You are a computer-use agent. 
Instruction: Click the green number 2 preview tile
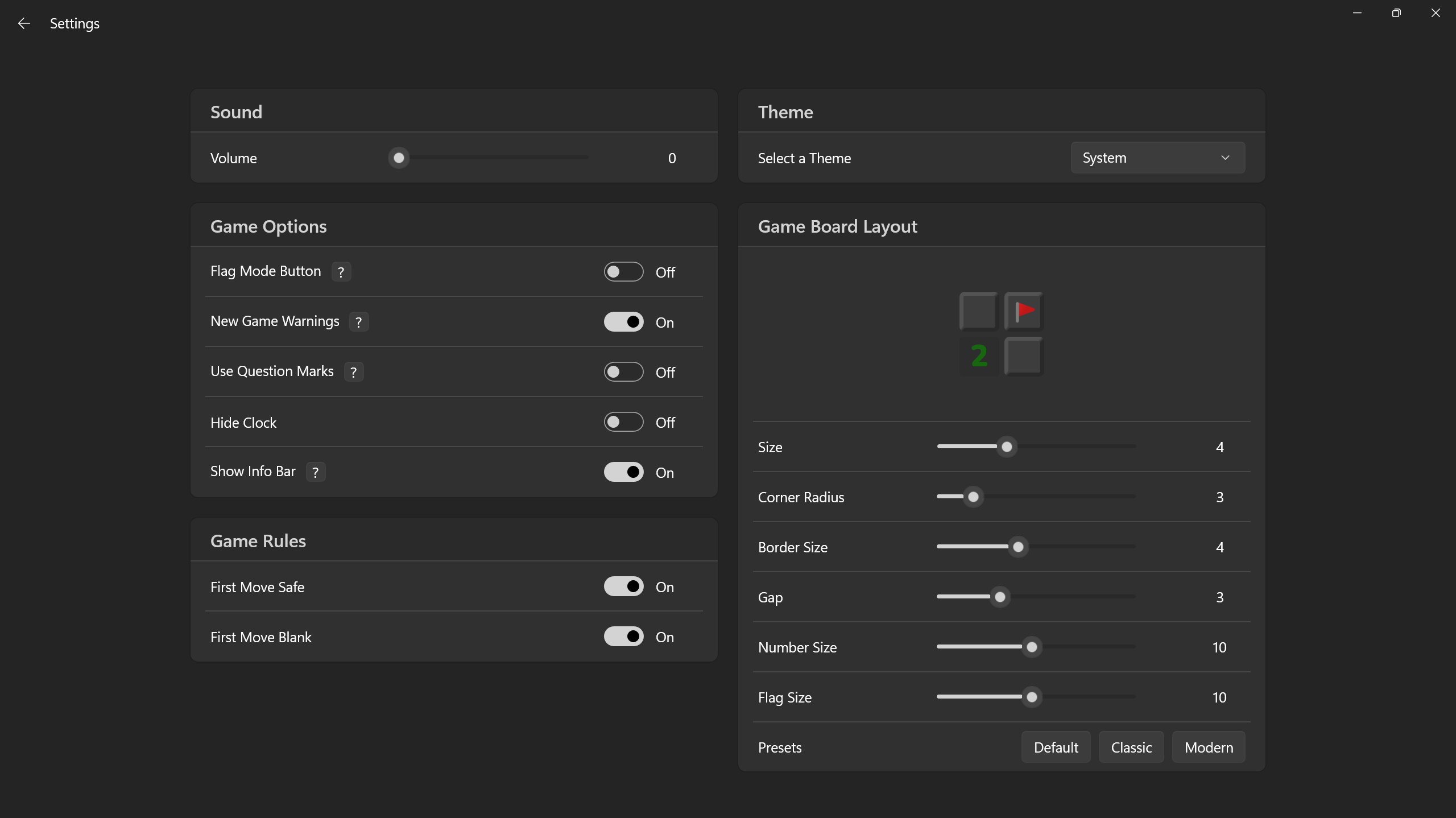[x=978, y=356]
